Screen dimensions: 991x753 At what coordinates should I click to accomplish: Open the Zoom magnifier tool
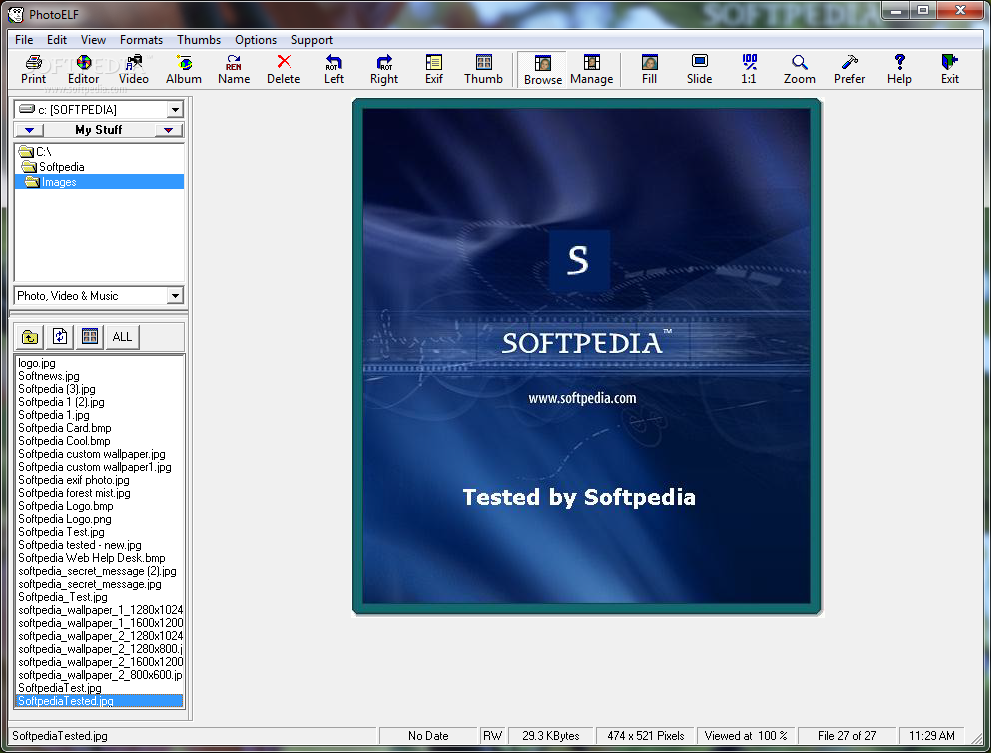[799, 69]
